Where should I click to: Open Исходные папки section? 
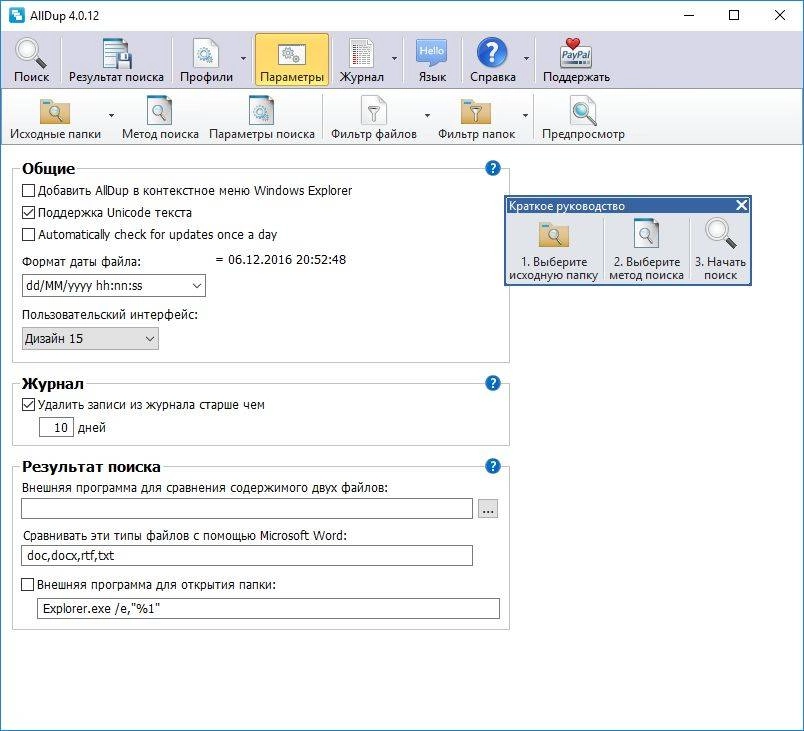tap(55, 117)
